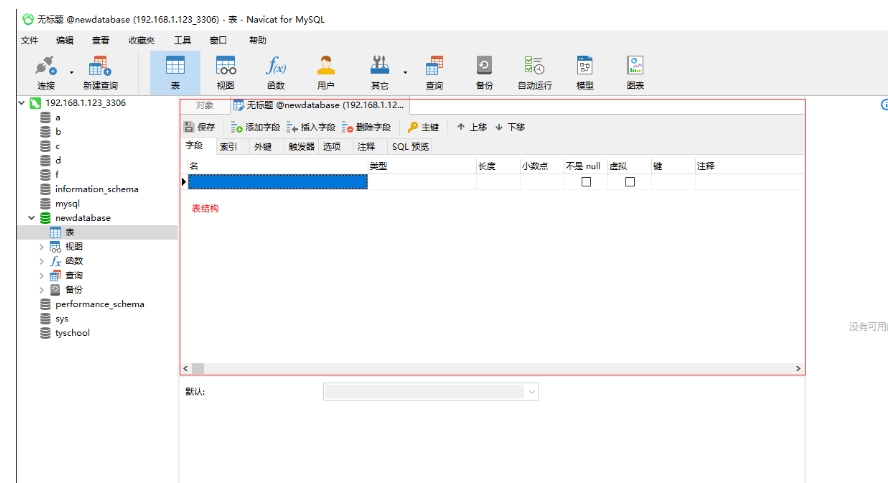Collapse the newdatabase tree node
Image resolution: width=888 pixels, height=483 pixels.
pyautogui.click(x=32, y=218)
